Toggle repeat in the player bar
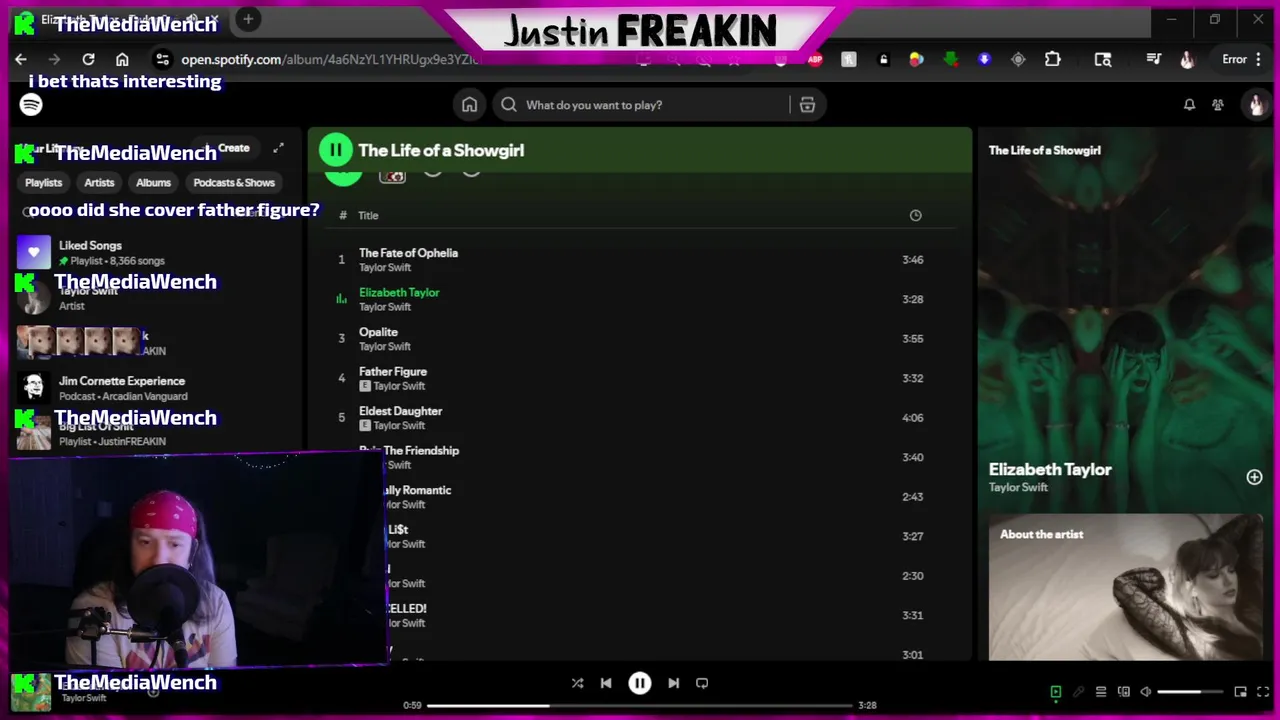The height and width of the screenshot is (720, 1280). [702, 683]
